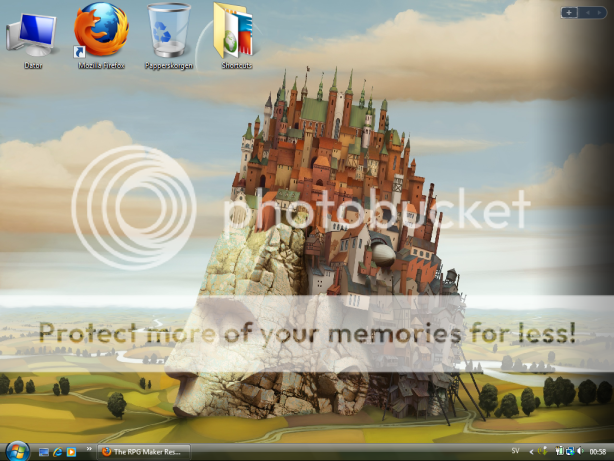Open the Dator computer desktop icon

[34, 34]
